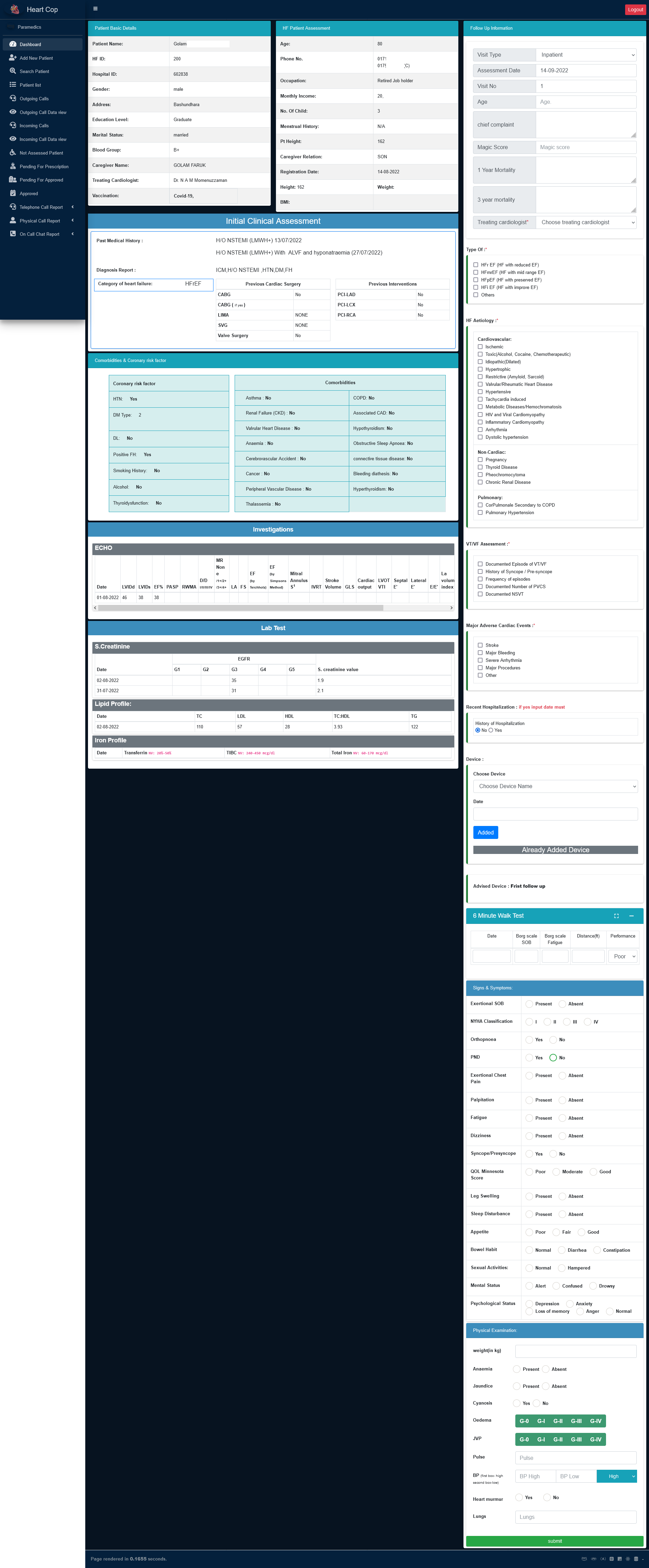The width and height of the screenshot is (649, 1568).
Task: Open the Visit Type dropdown
Action: [x=586, y=55]
